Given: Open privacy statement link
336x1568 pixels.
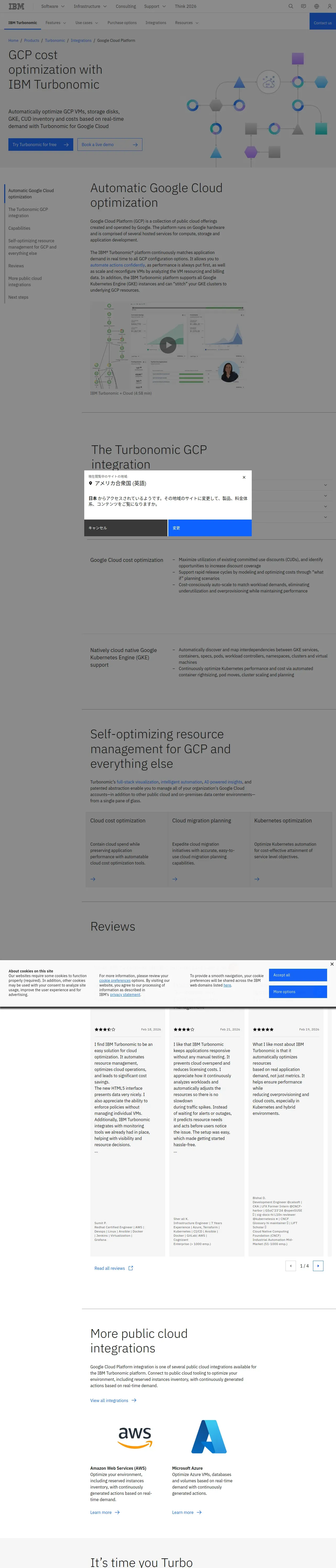Looking at the screenshot, I should [x=125, y=995].
